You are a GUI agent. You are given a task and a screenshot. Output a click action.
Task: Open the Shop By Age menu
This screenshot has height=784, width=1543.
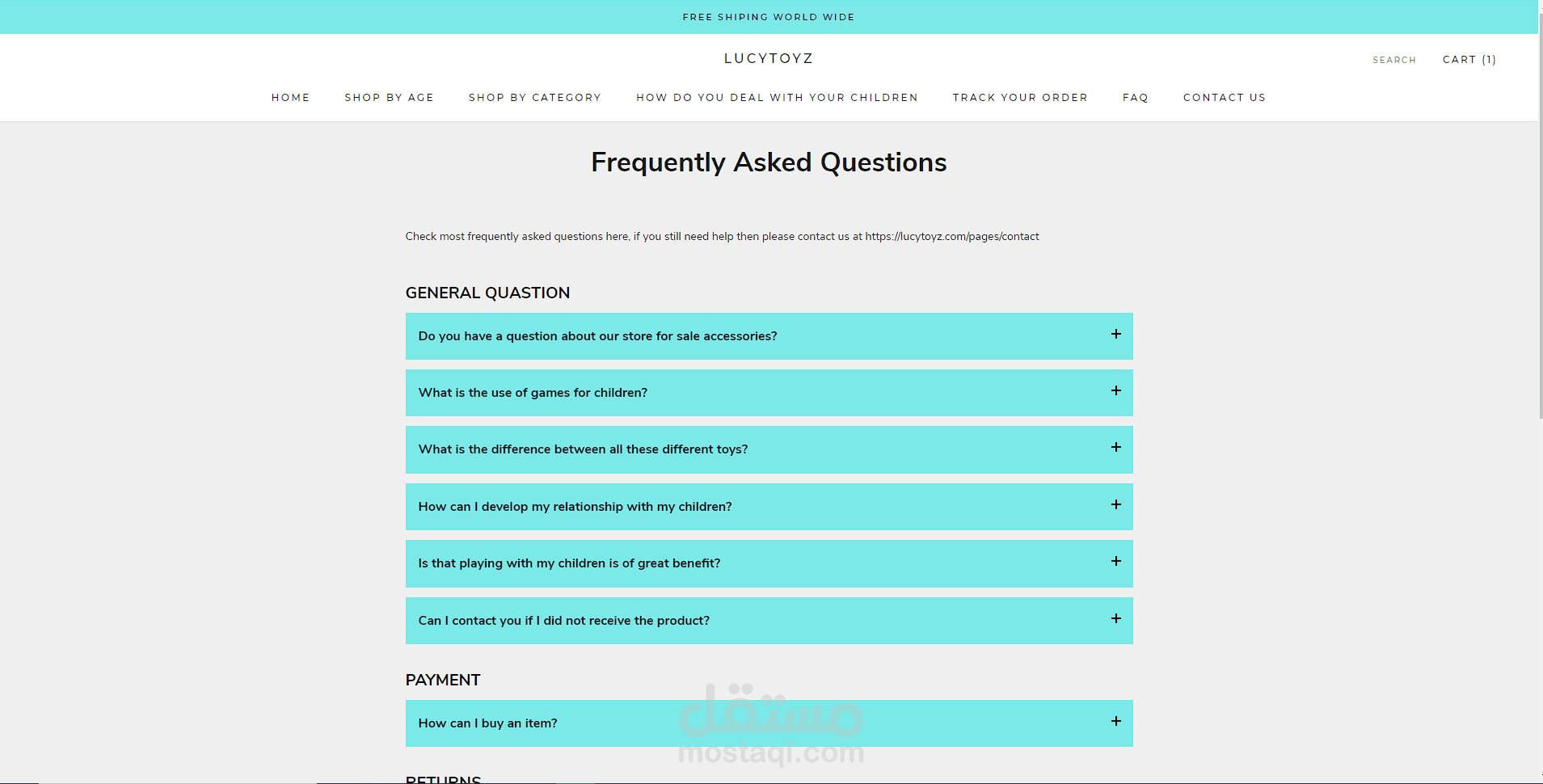click(389, 98)
